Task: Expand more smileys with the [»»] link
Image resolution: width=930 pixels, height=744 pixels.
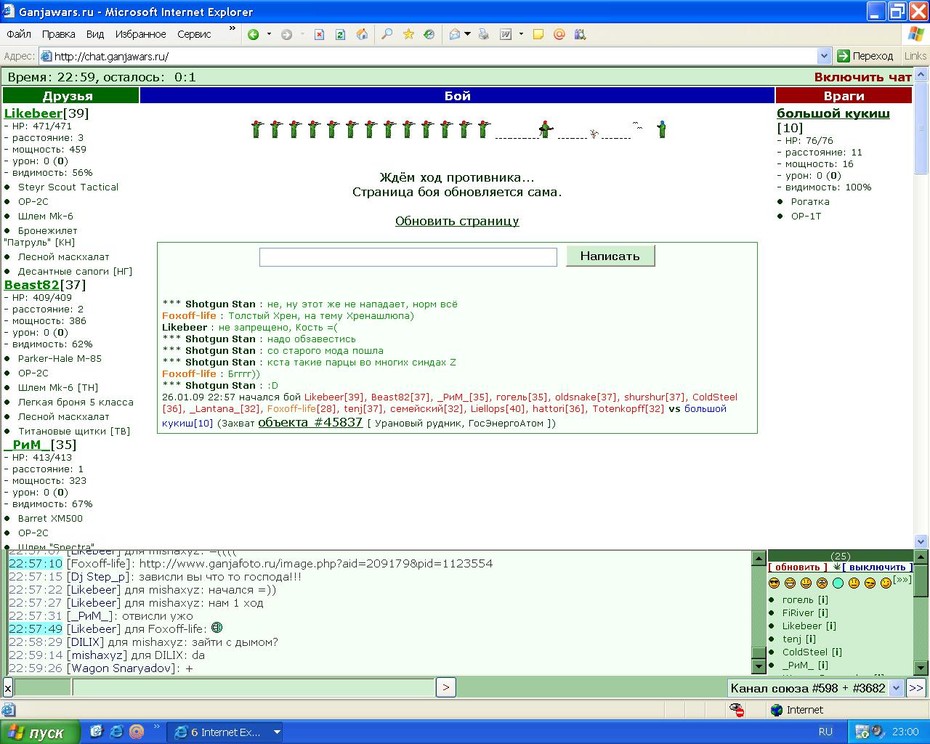Action: [x=902, y=580]
